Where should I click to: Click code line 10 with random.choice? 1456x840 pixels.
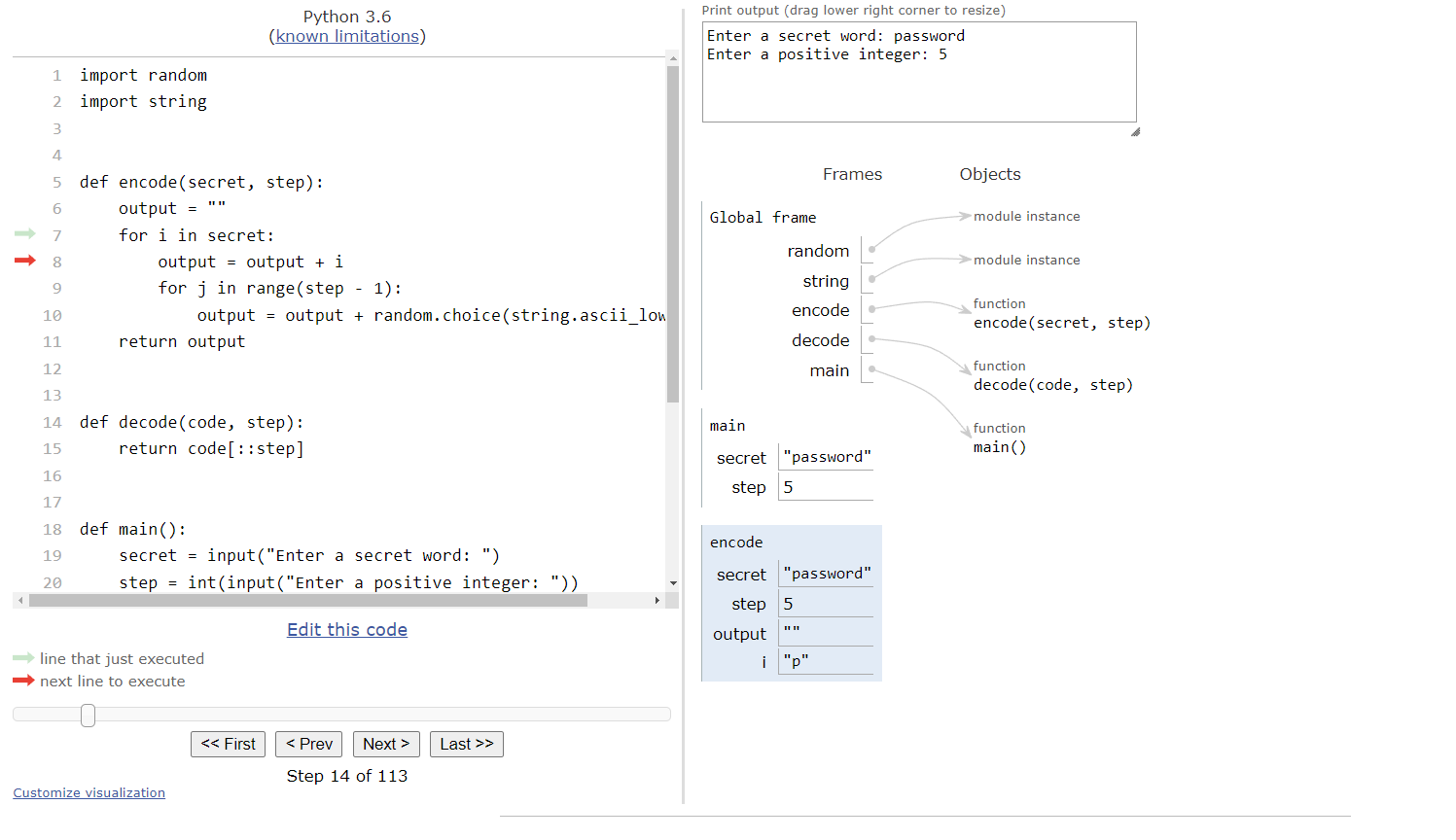tap(431, 315)
